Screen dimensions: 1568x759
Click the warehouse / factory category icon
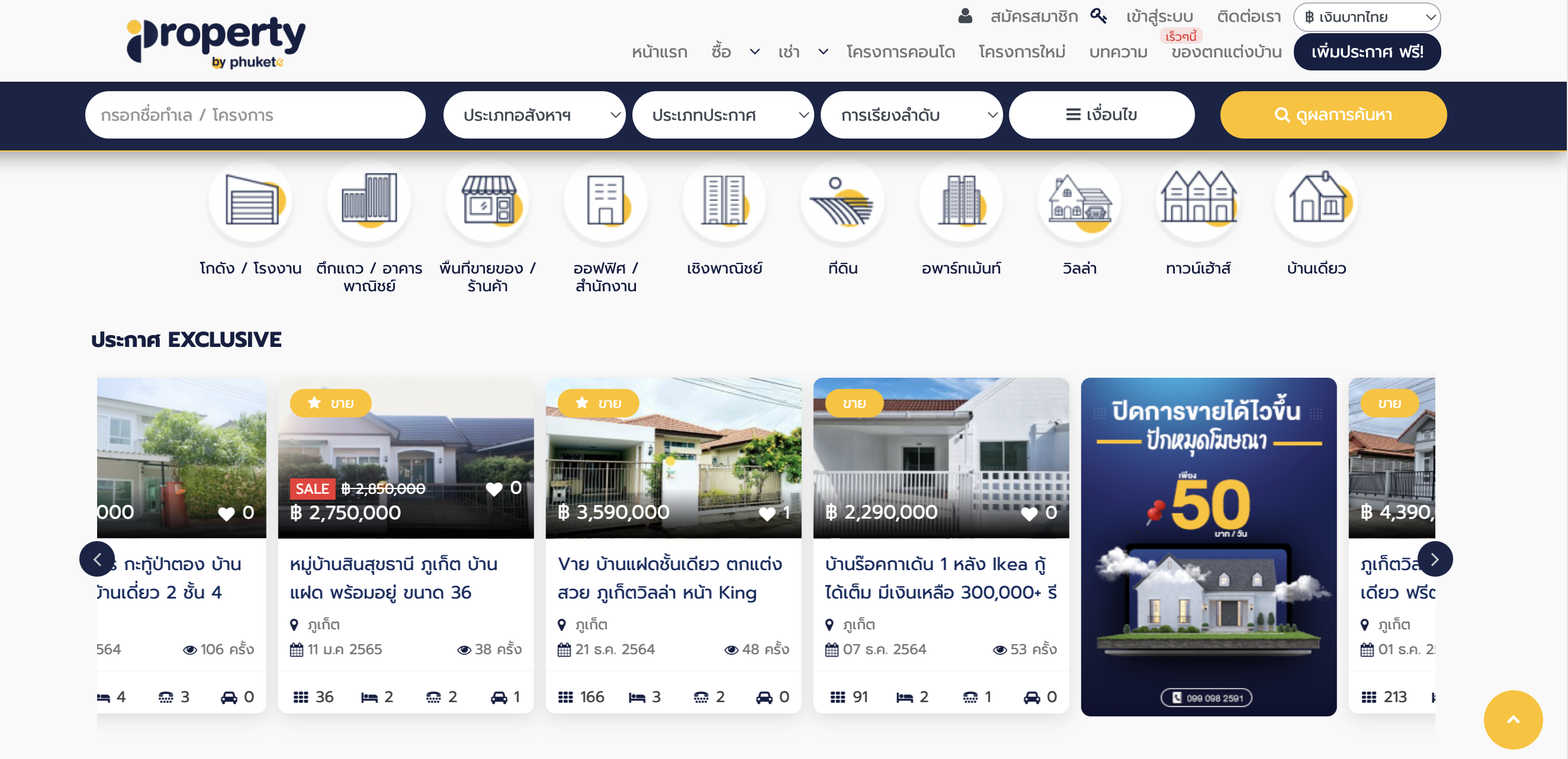251,201
